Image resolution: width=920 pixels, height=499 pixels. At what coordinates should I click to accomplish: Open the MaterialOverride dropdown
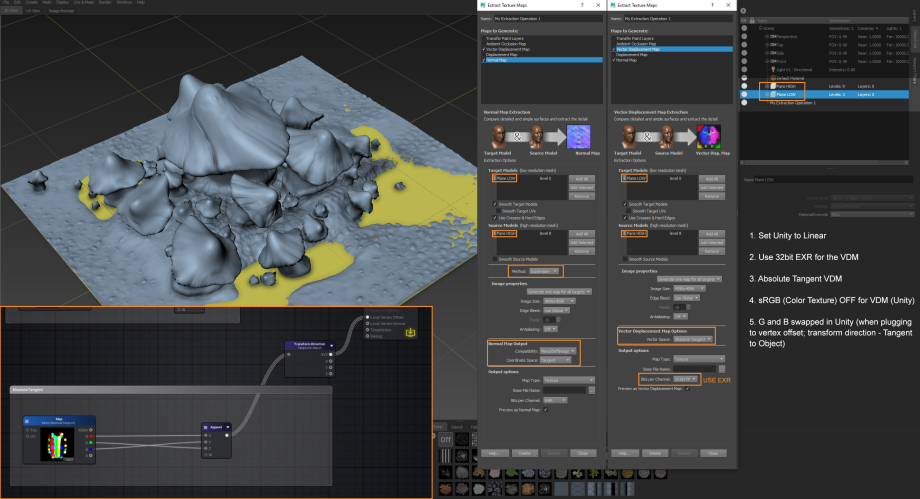[872, 214]
